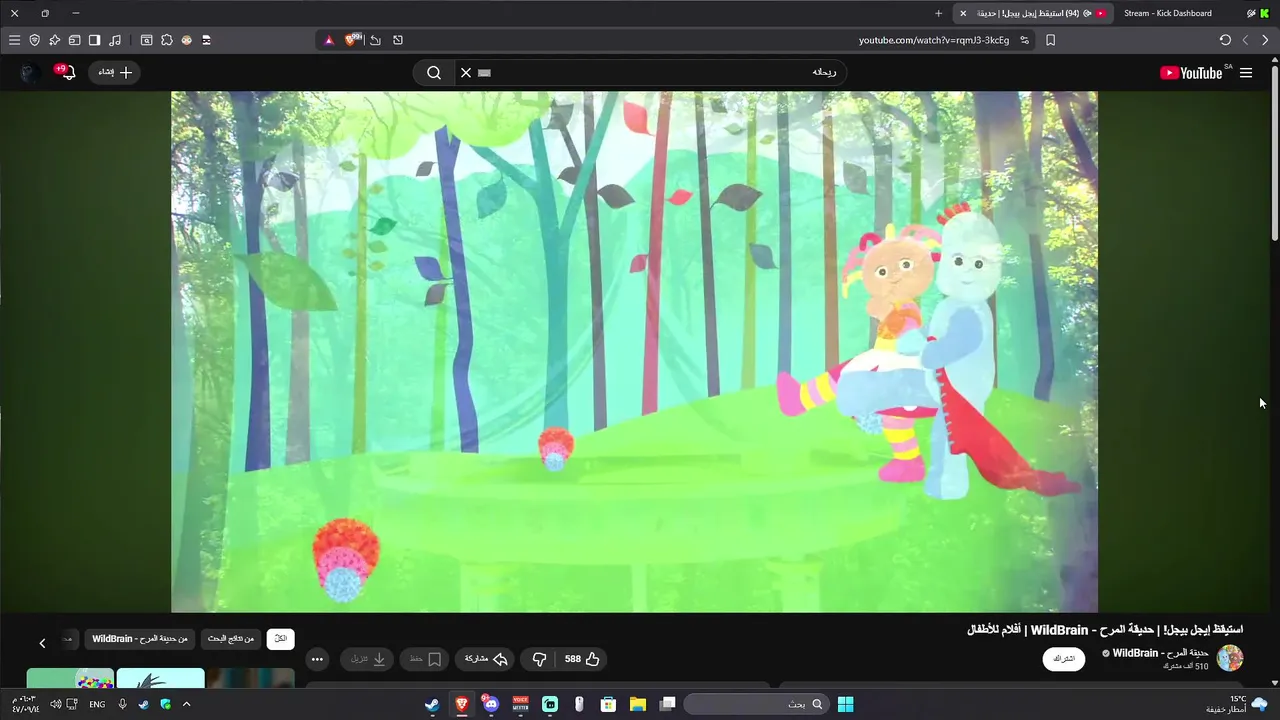Switch to Brave browser on the taskbar
1280x720 pixels.
click(461, 704)
